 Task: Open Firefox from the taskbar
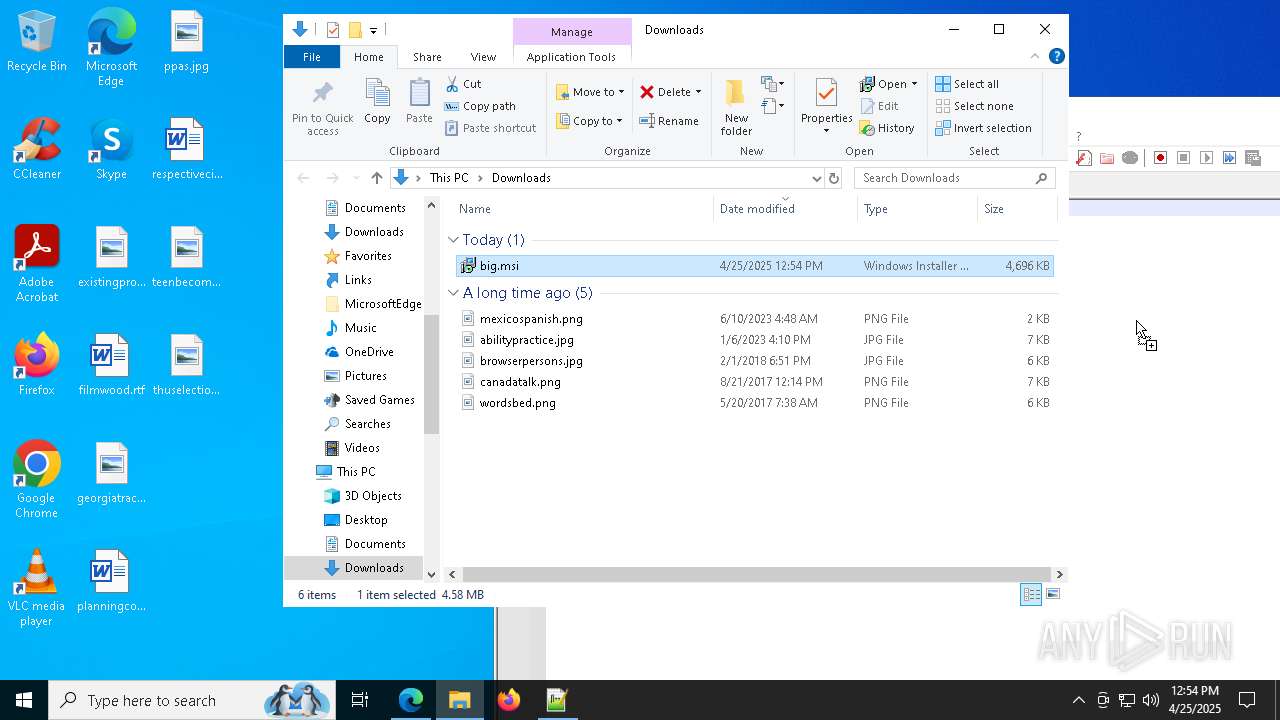(x=509, y=700)
